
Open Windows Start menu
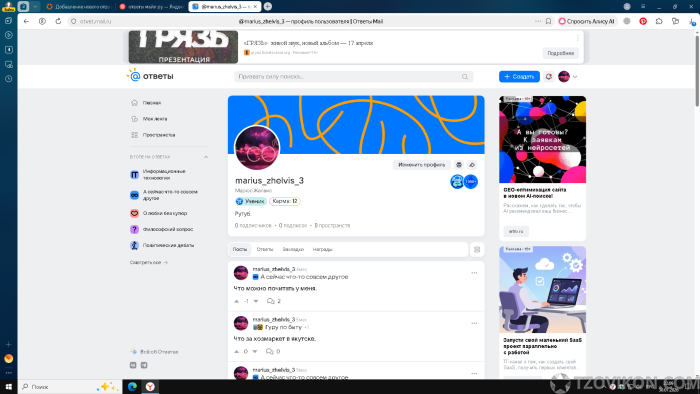tap(8, 386)
